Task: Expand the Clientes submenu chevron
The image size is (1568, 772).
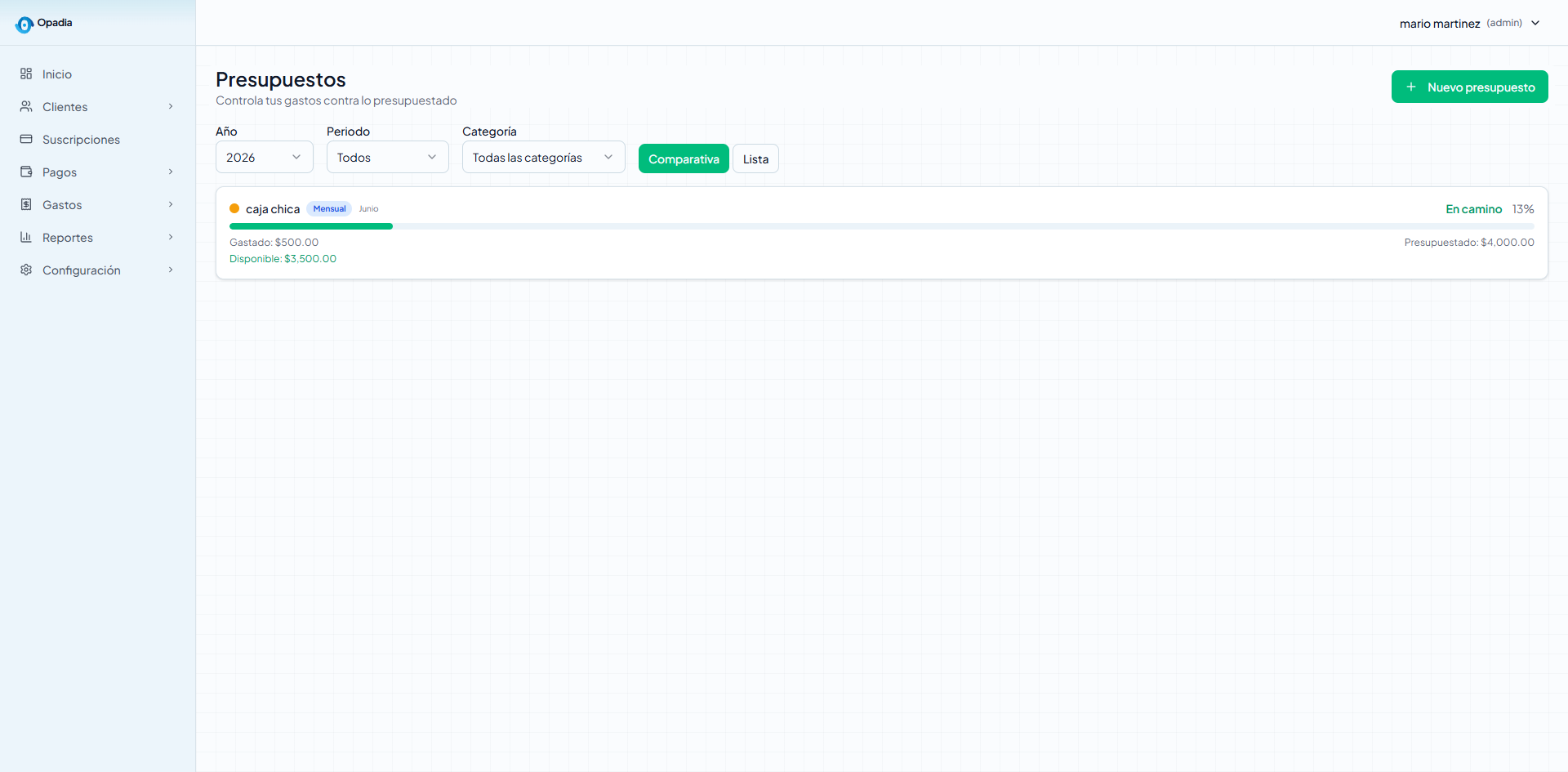Action: pos(171,106)
